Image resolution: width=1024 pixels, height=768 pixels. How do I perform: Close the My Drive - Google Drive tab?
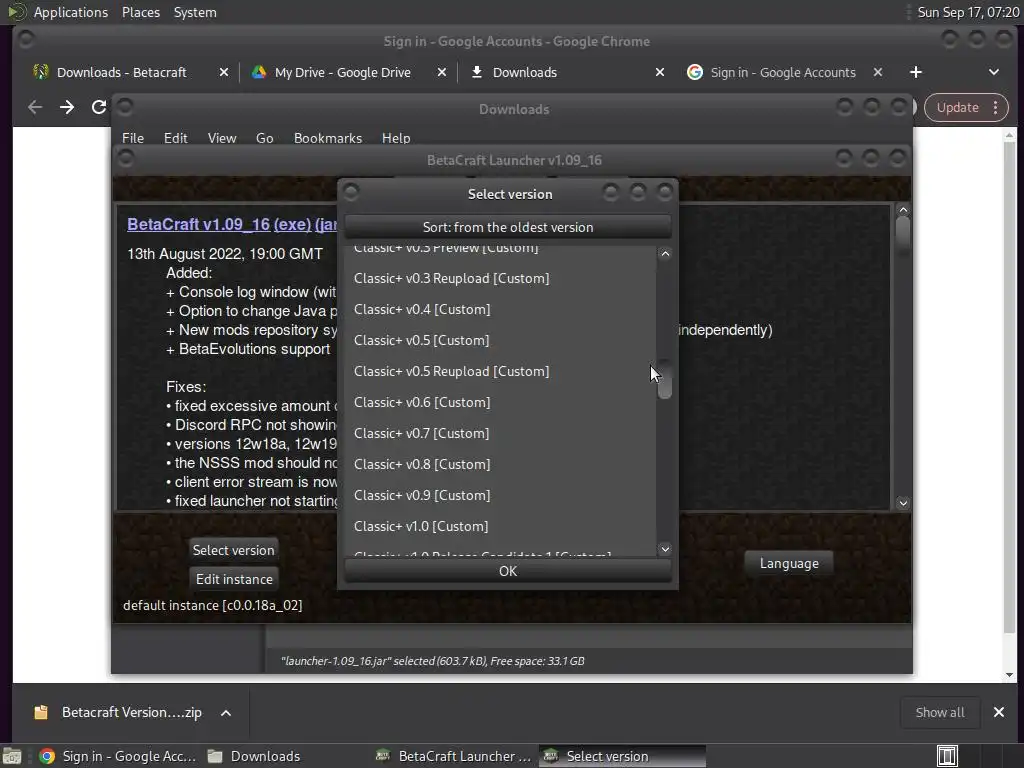(442, 72)
